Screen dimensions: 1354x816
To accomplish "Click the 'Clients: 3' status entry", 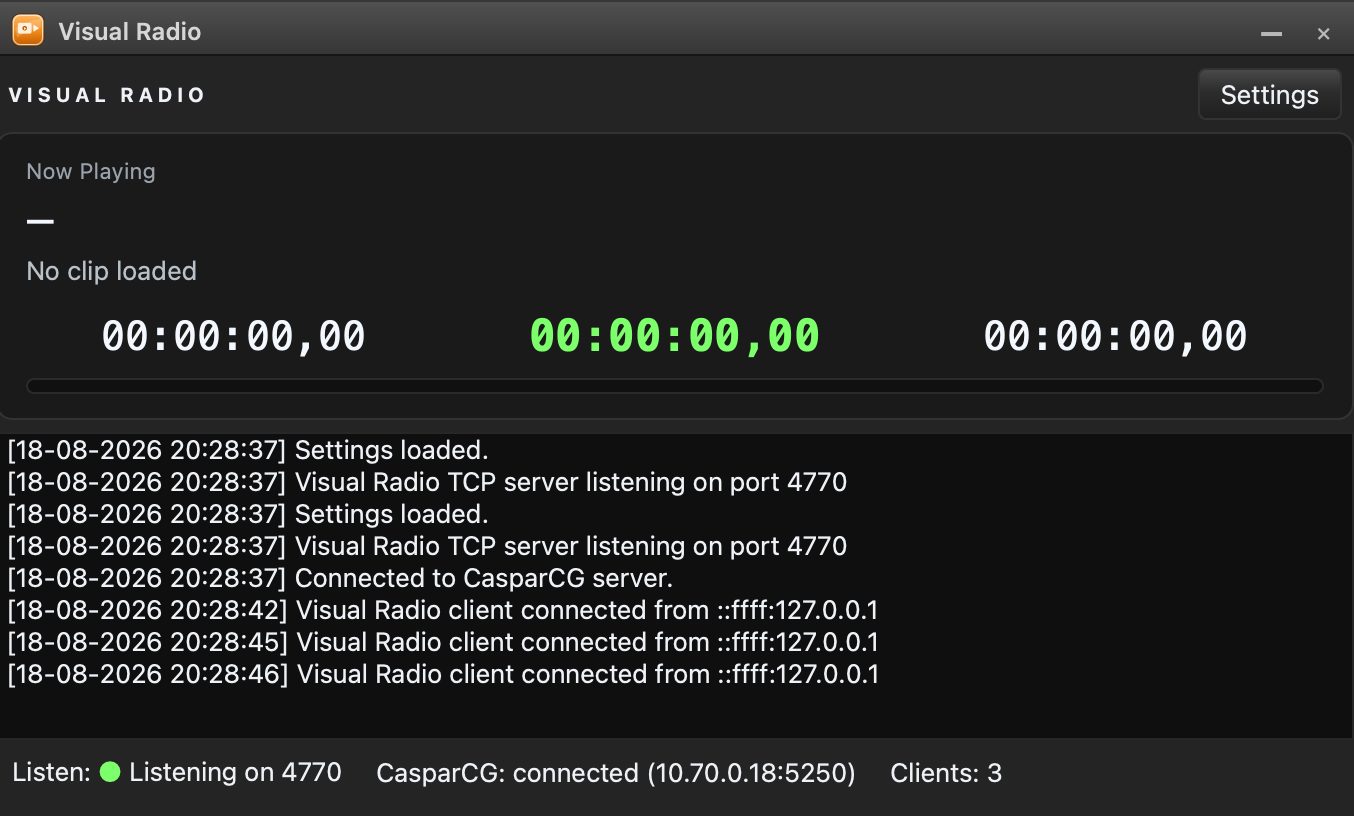I will pos(946,773).
